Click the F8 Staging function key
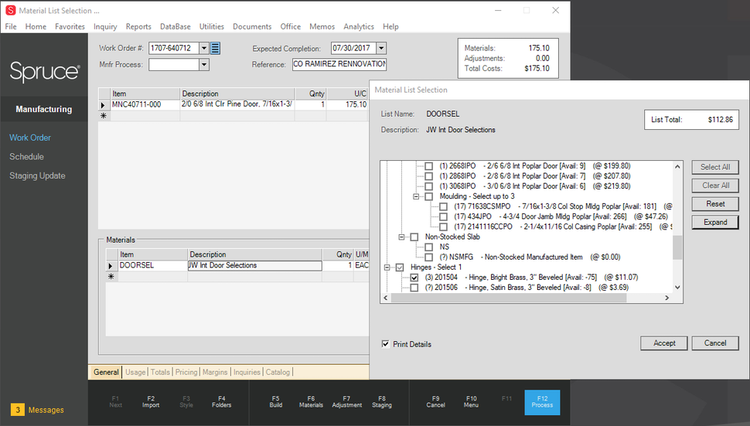Viewport: 750px width, 426px height. click(x=382, y=402)
